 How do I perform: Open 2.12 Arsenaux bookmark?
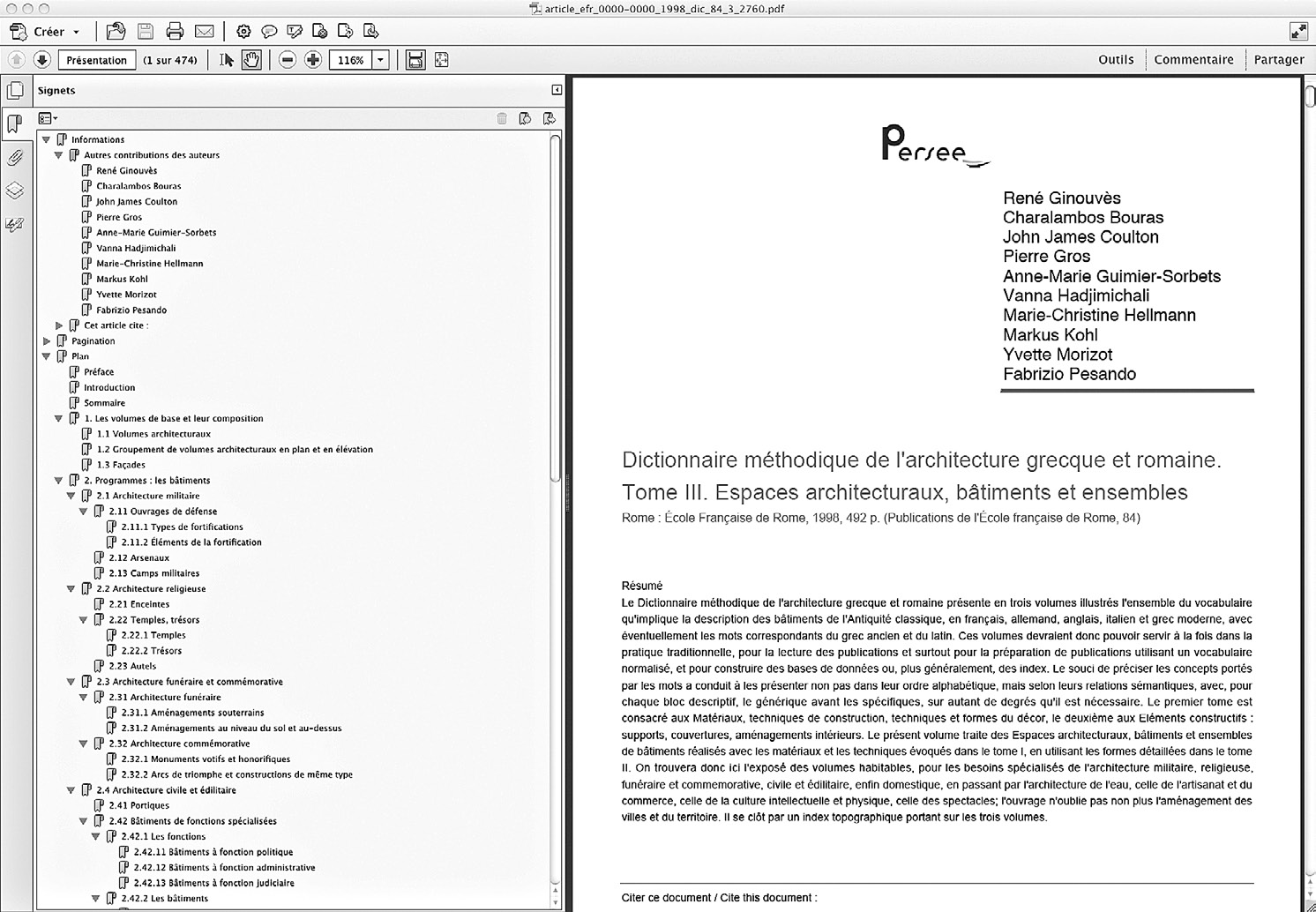[x=139, y=557]
